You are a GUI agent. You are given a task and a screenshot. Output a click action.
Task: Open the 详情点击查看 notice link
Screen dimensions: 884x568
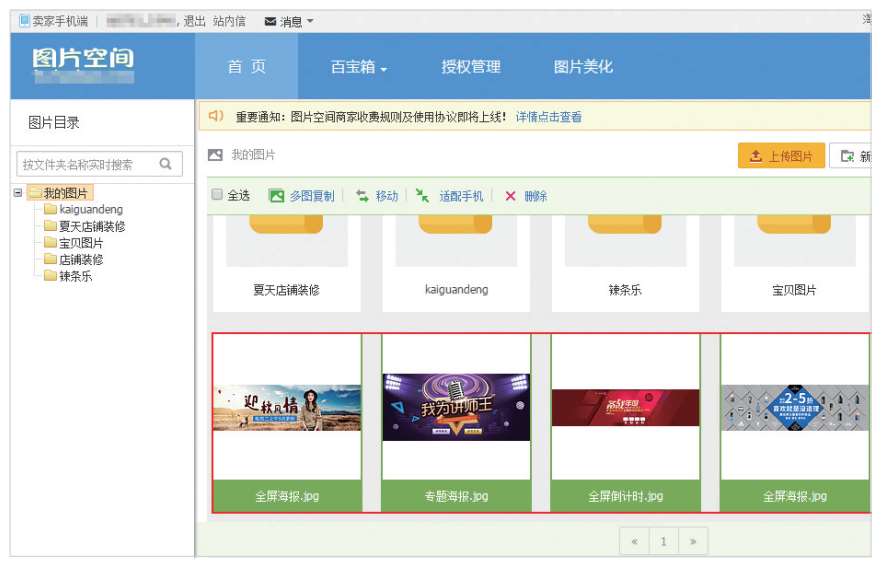click(549, 117)
